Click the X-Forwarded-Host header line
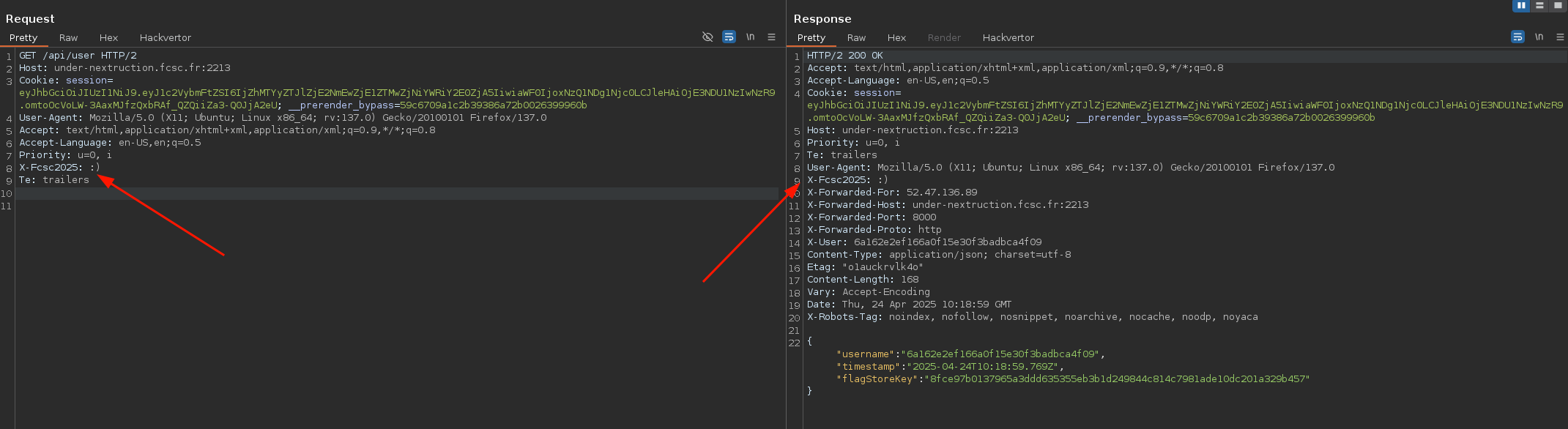This screenshot has width=1568, height=429. tap(948, 205)
